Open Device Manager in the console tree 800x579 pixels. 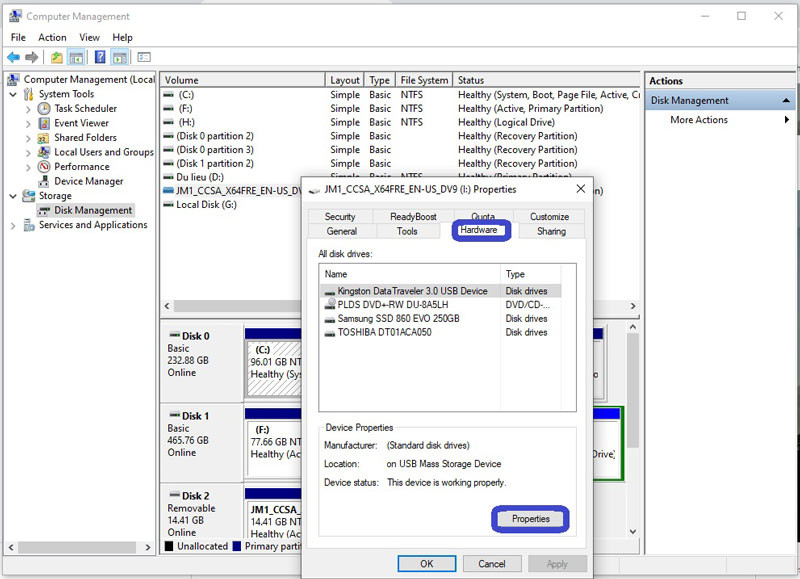[88, 181]
